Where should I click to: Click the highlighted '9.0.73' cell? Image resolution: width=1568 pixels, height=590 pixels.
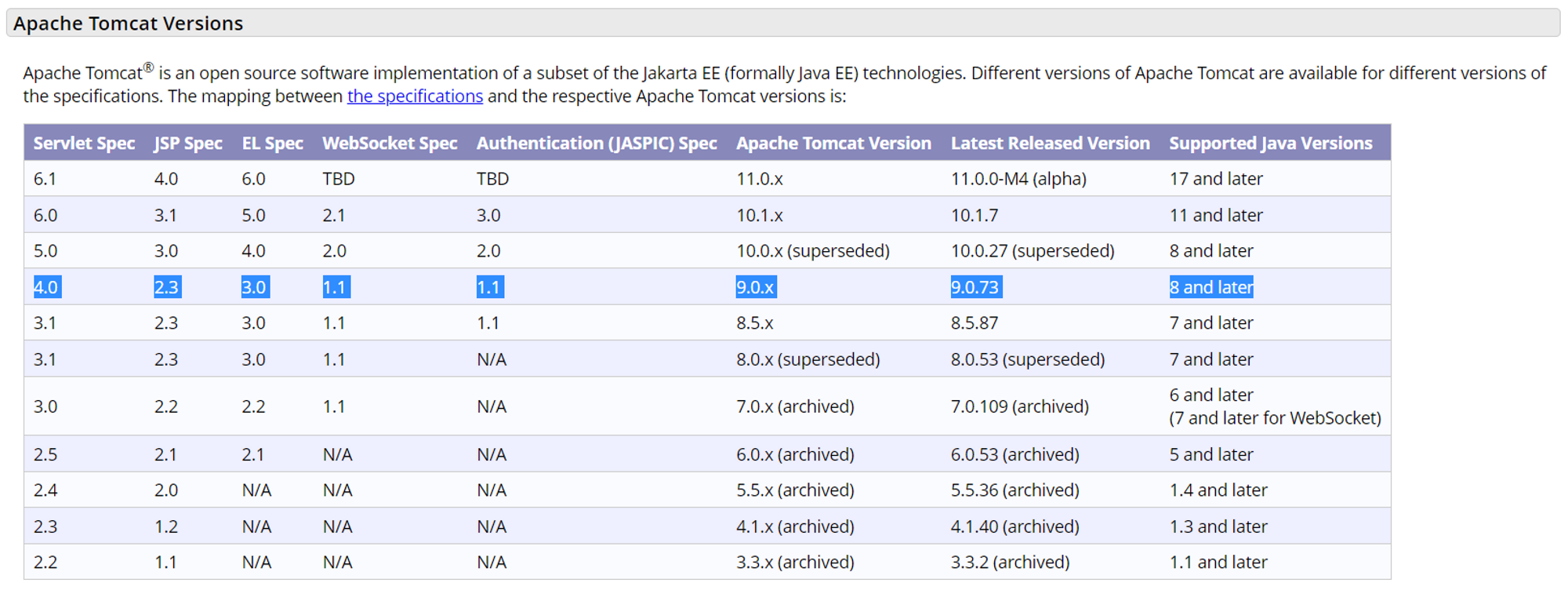(976, 287)
